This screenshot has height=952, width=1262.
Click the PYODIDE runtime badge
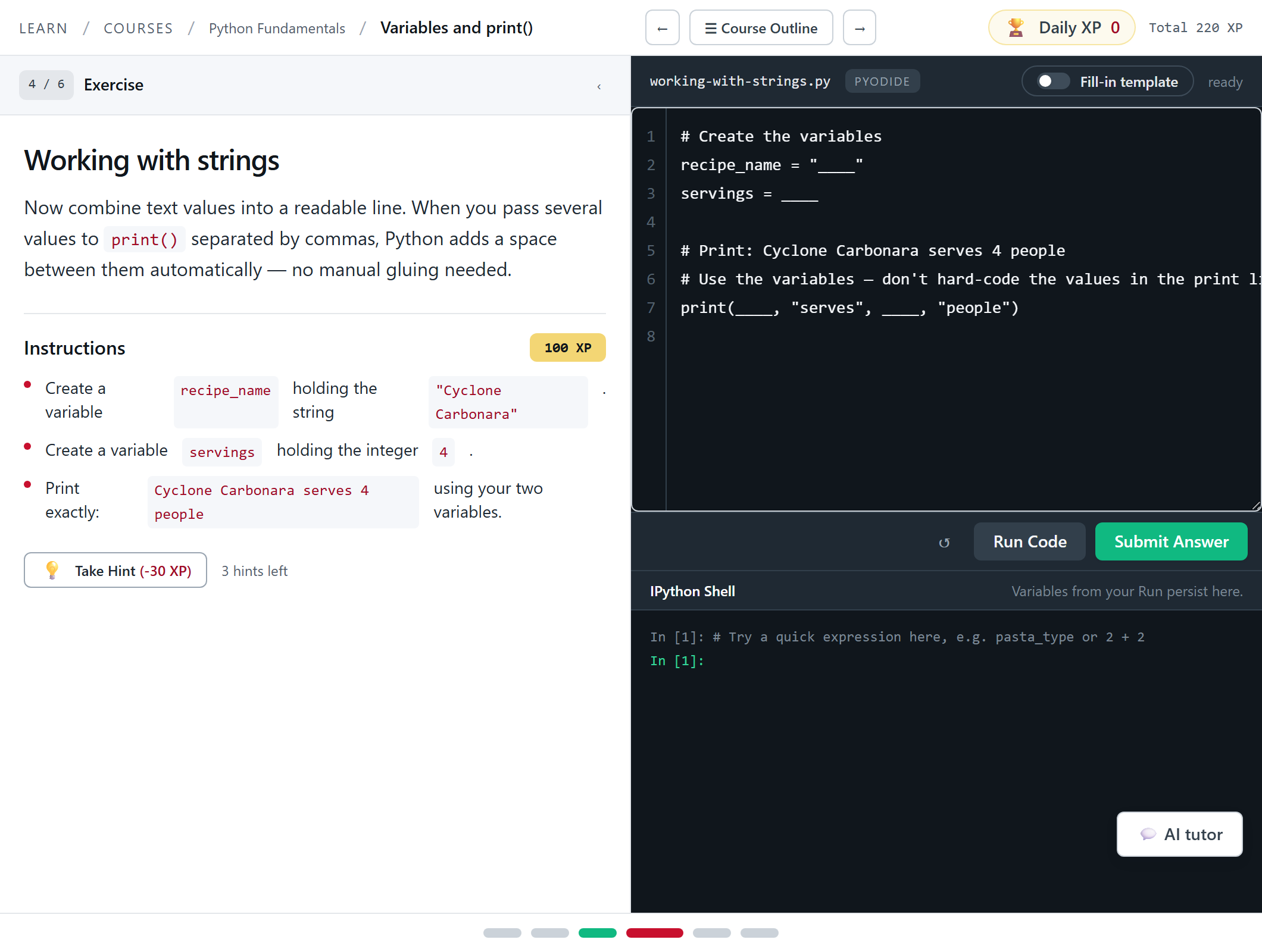click(882, 82)
